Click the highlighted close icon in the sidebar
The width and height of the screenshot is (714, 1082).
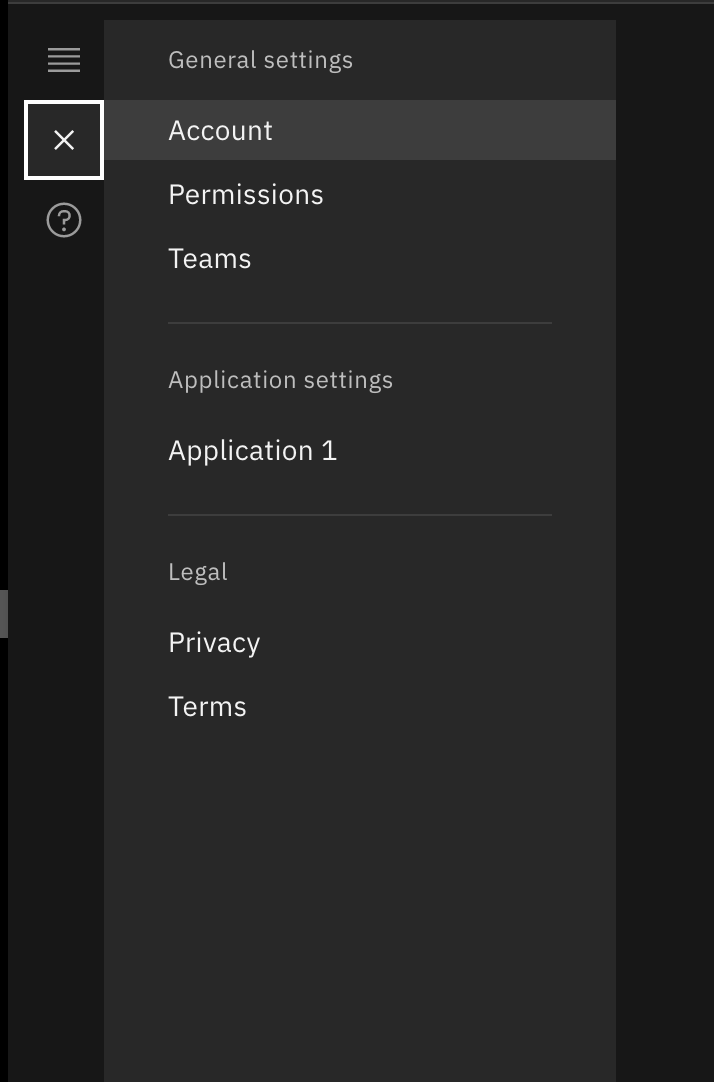point(63,140)
